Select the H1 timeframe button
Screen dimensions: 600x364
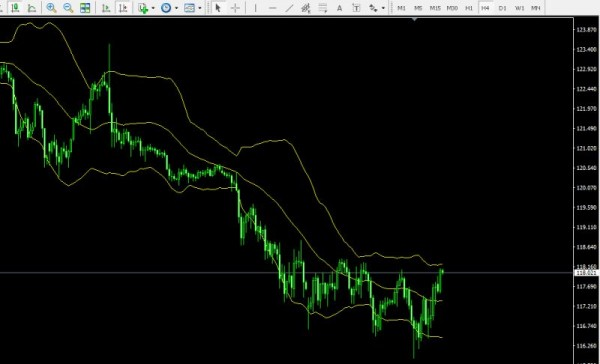point(469,8)
